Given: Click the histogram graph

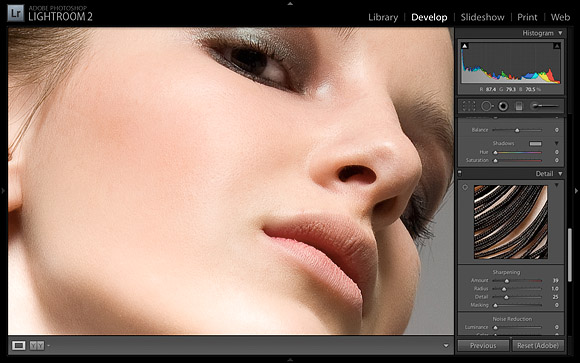Looking at the screenshot, I should pos(511,63).
